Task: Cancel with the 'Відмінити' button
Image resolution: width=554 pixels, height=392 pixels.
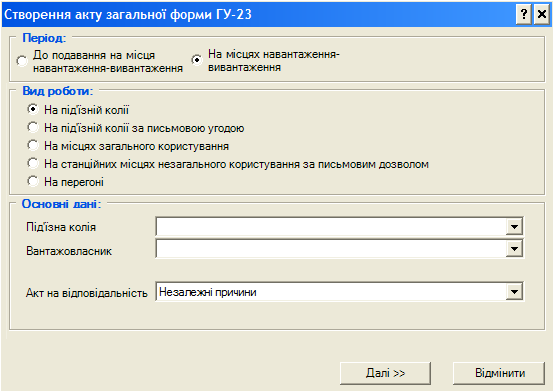Action: (x=499, y=373)
